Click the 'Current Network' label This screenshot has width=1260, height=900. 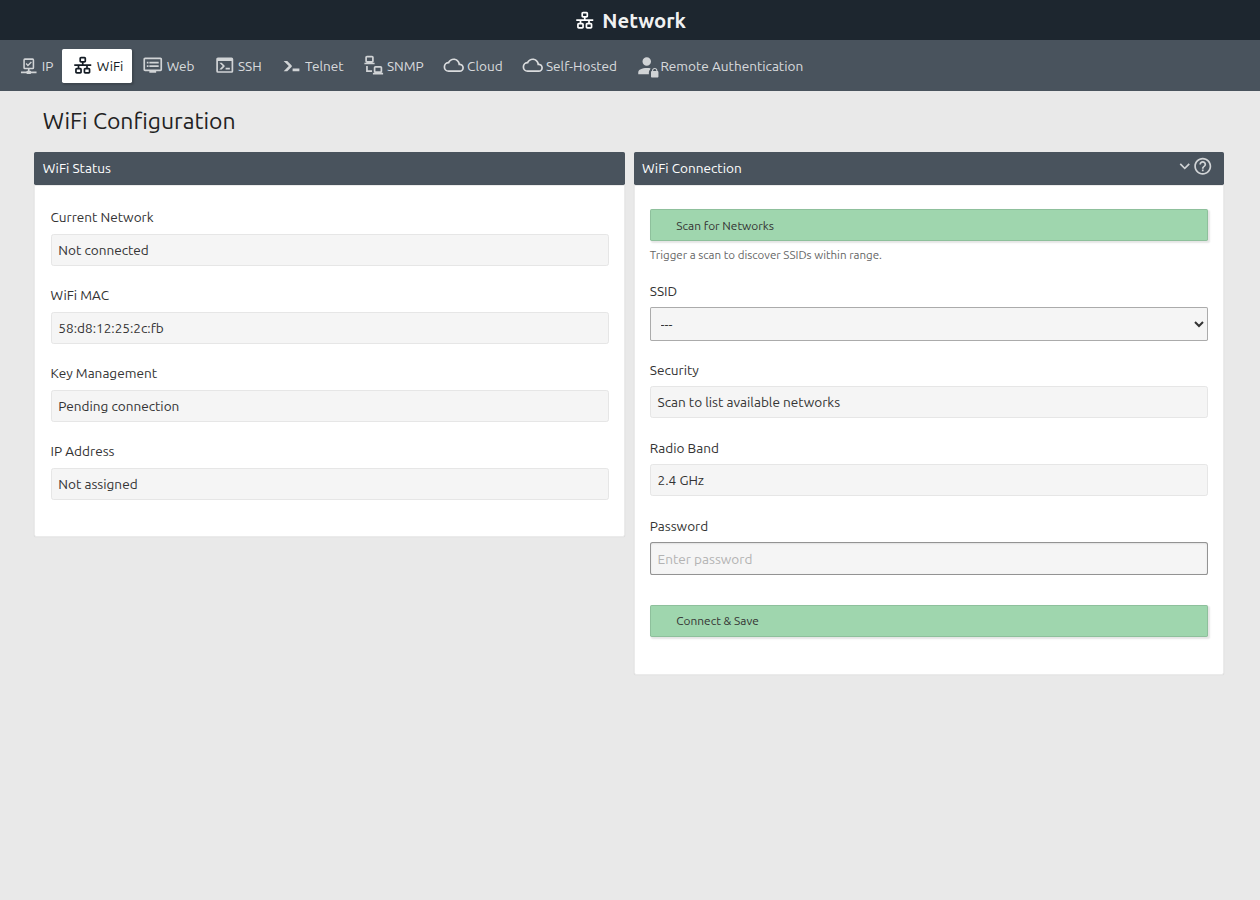pos(102,217)
